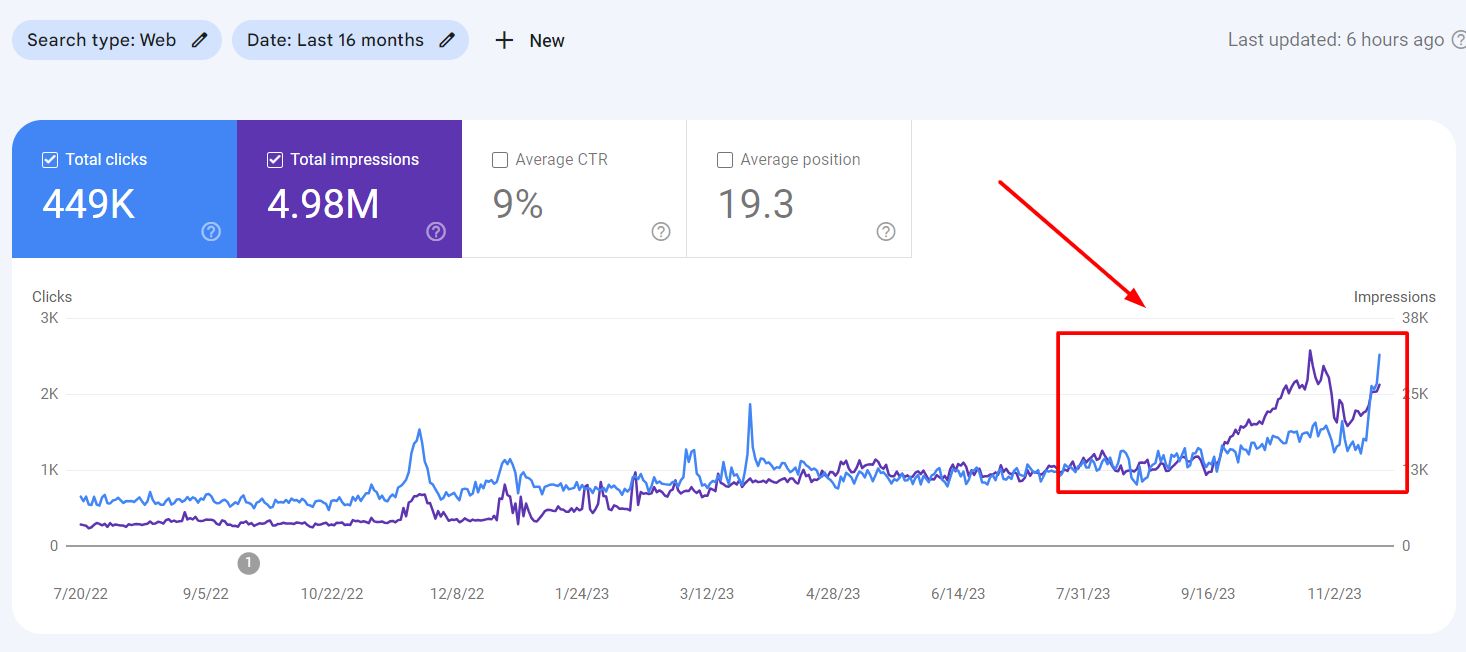Open the Date: Last 16 months chip
1466x652 pixels.
[x=350, y=40]
